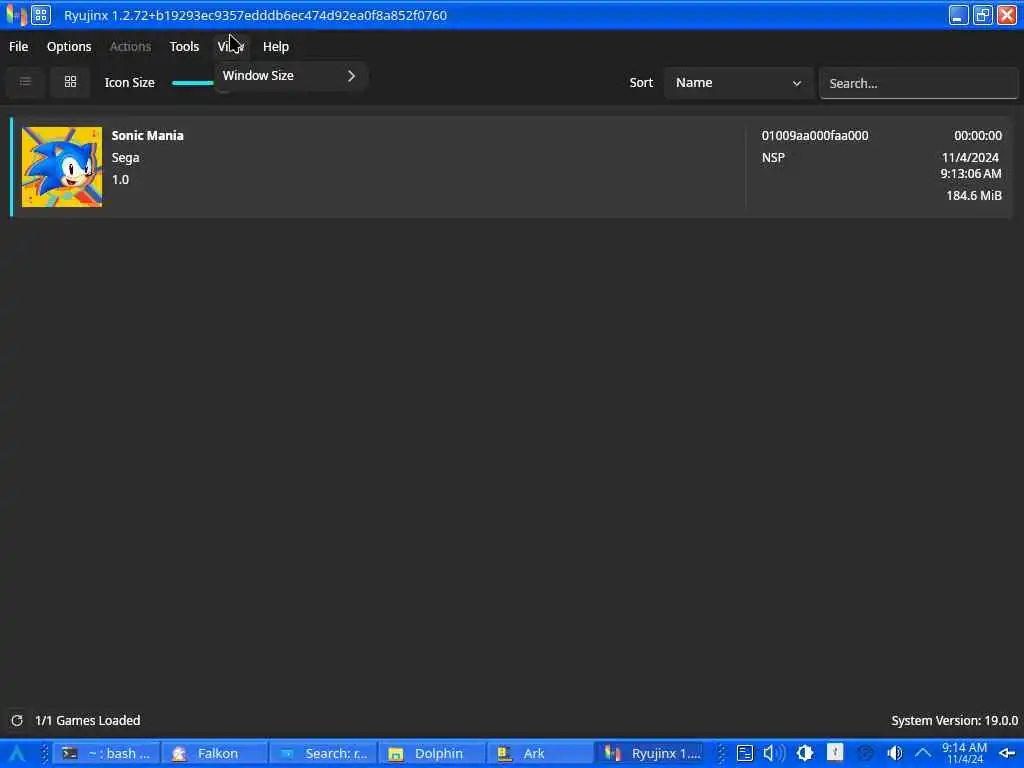
Task: Click the second speaker icon near clock
Action: [895, 754]
